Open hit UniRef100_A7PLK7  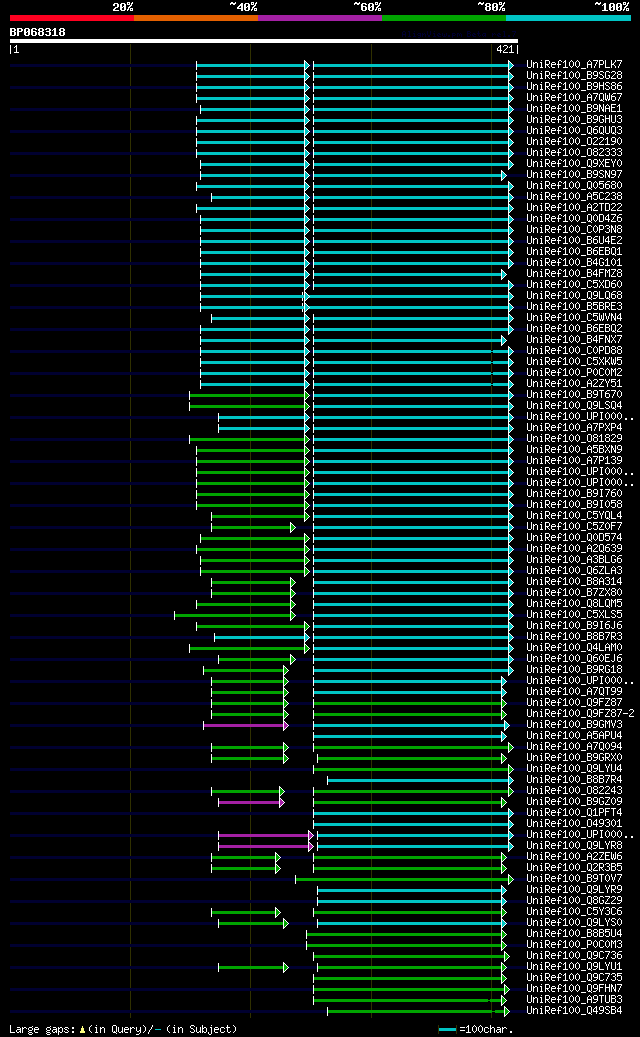point(574,65)
